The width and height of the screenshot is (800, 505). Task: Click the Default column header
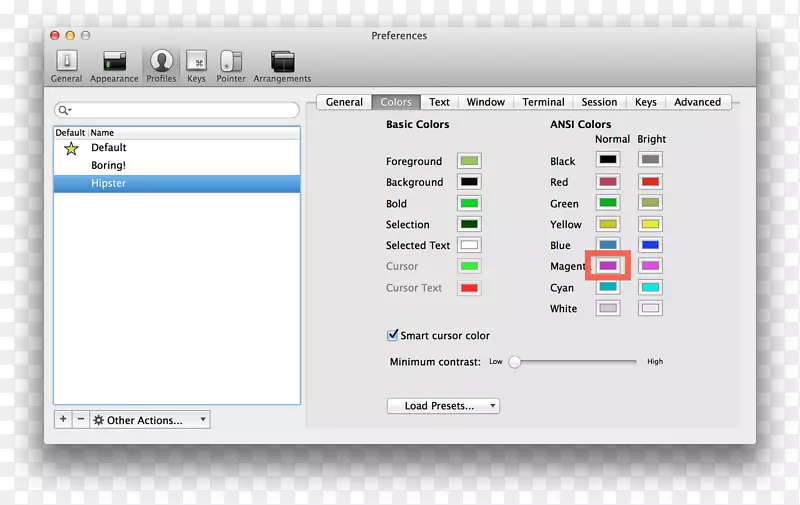tap(70, 133)
